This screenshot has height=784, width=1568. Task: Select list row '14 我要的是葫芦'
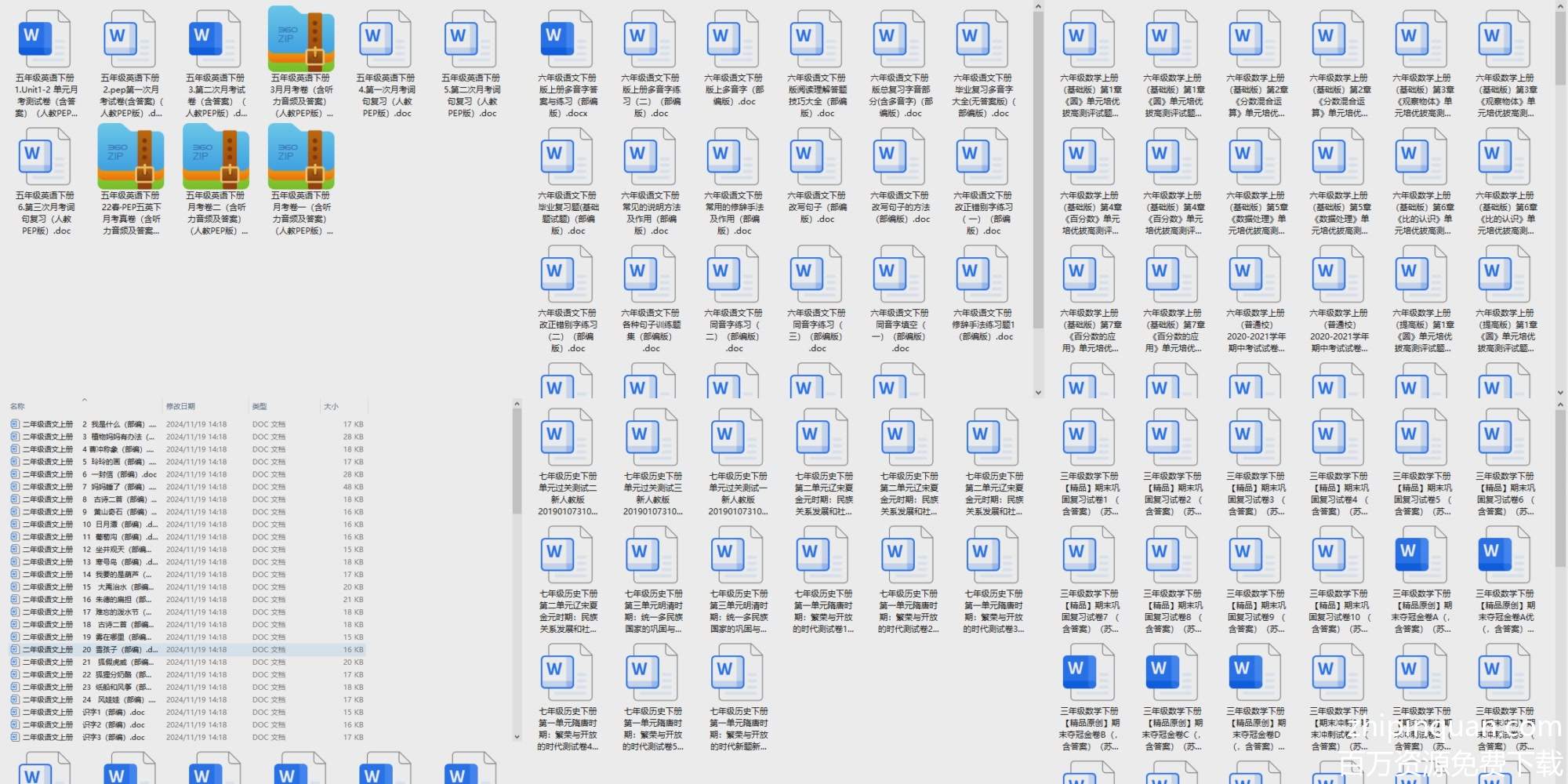click(x=187, y=575)
